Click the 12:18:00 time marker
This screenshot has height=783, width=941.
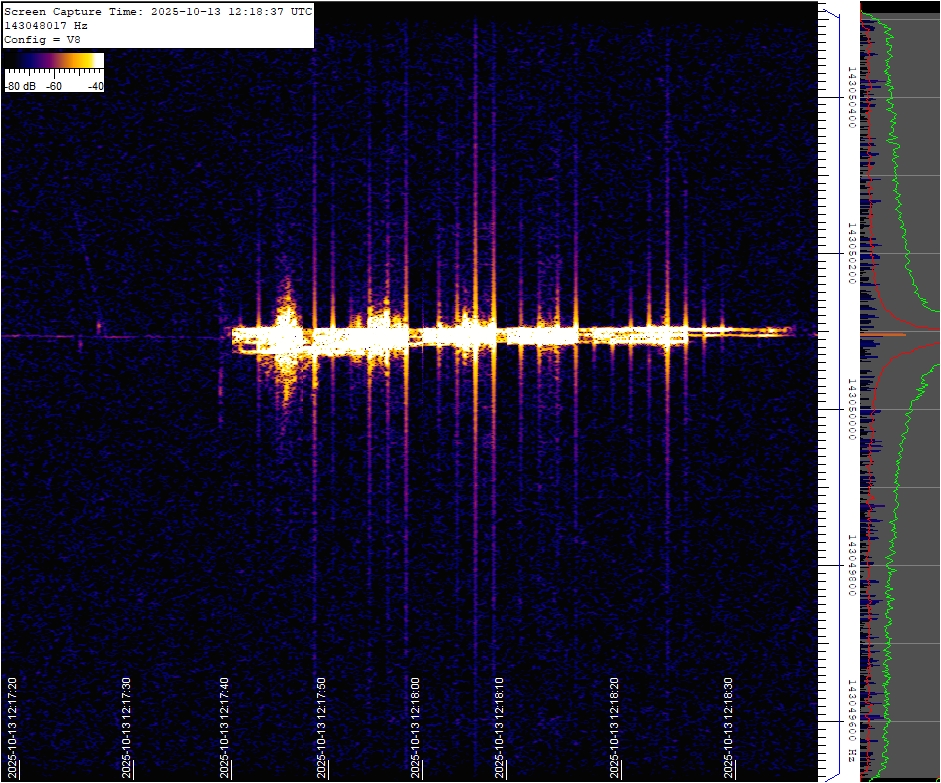(x=416, y=725)
